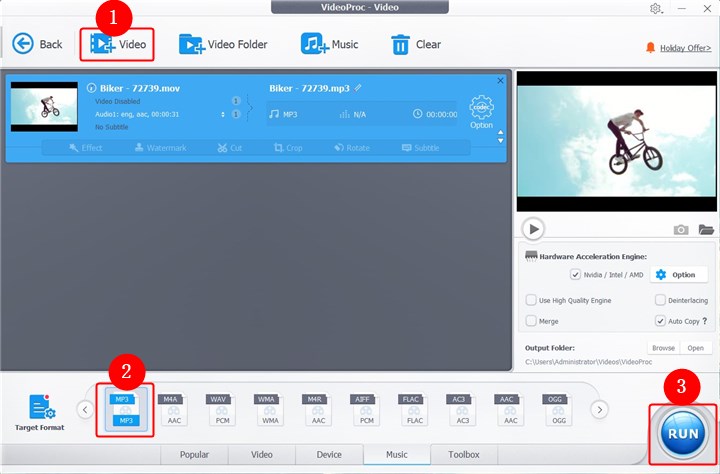720x474 pixels.
Task: Switch to the Video tab
Action: coord(262,455)
